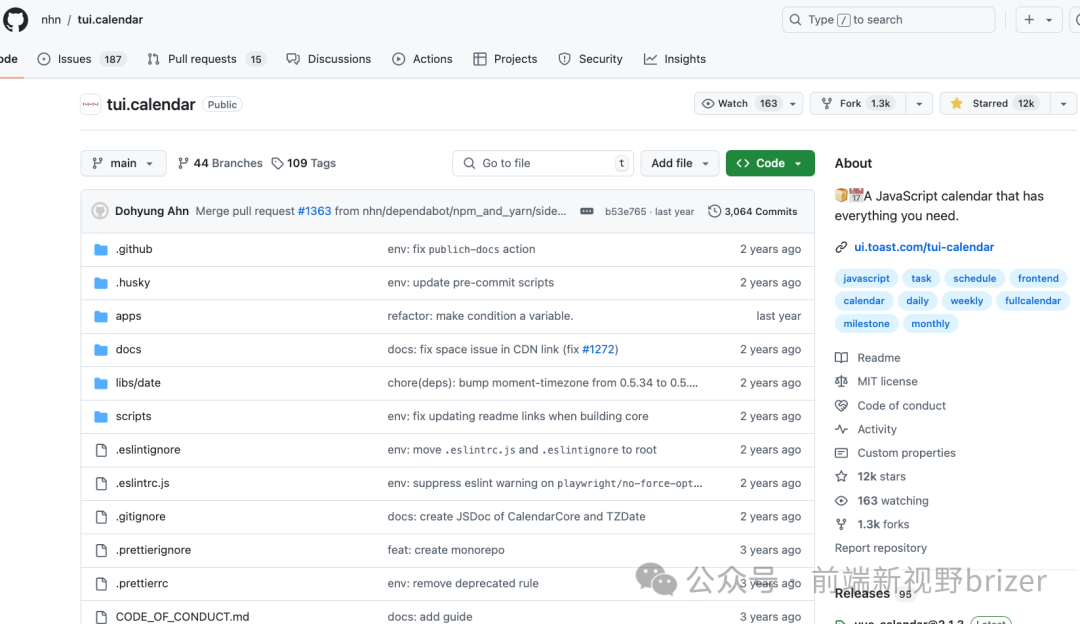Viewport: 1080px width, 624px height.
Task: Open commit hash b53e765
Action: (625, 211)
